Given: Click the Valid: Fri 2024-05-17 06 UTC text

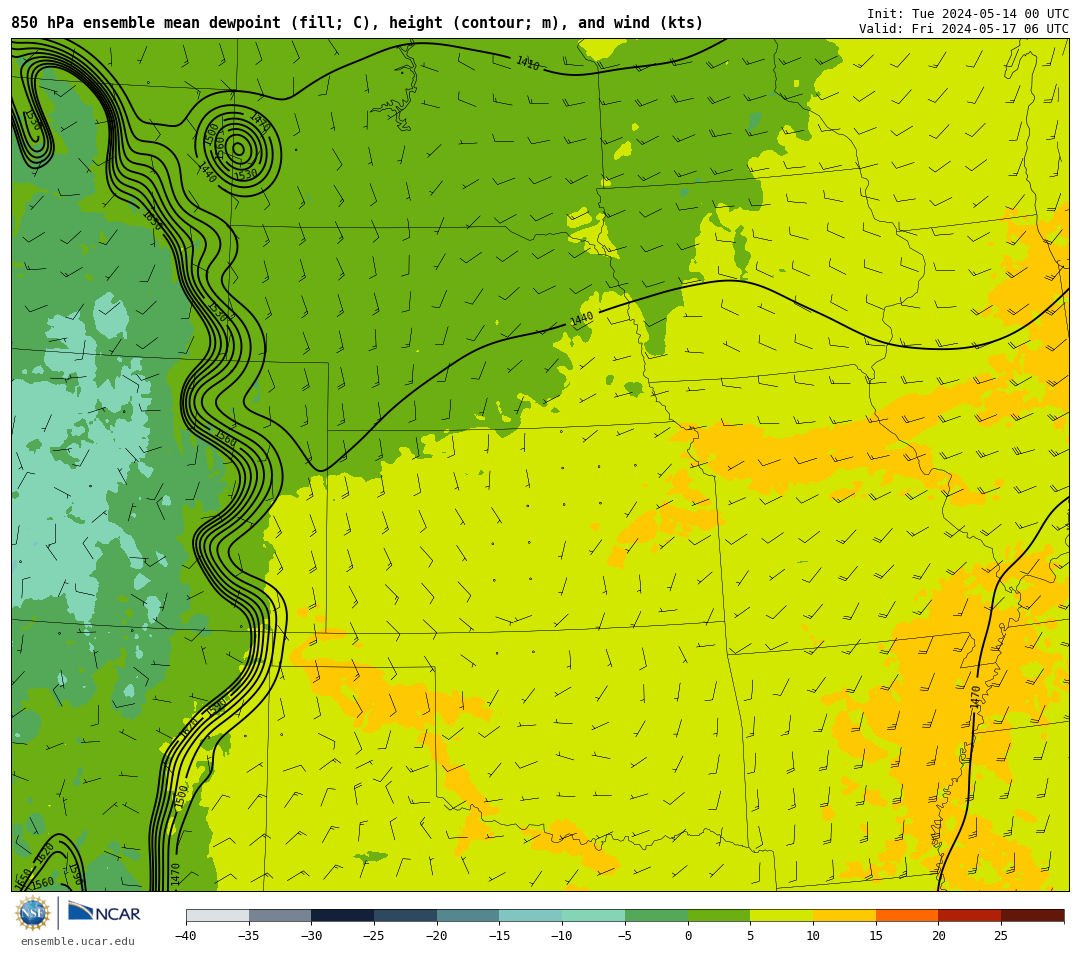Looking at the screenshot, I should point(964,28).
